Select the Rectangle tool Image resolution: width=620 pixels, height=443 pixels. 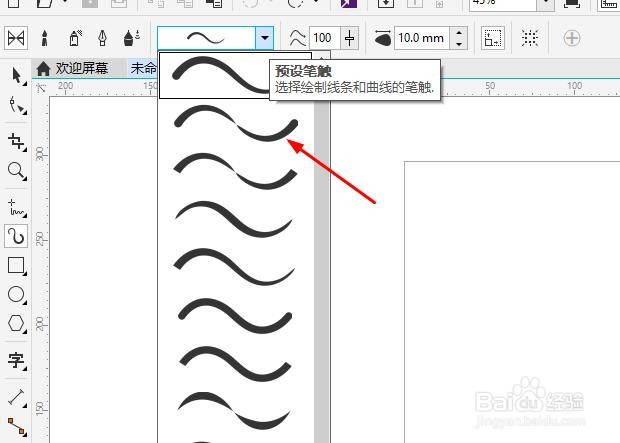click(16, 265)
